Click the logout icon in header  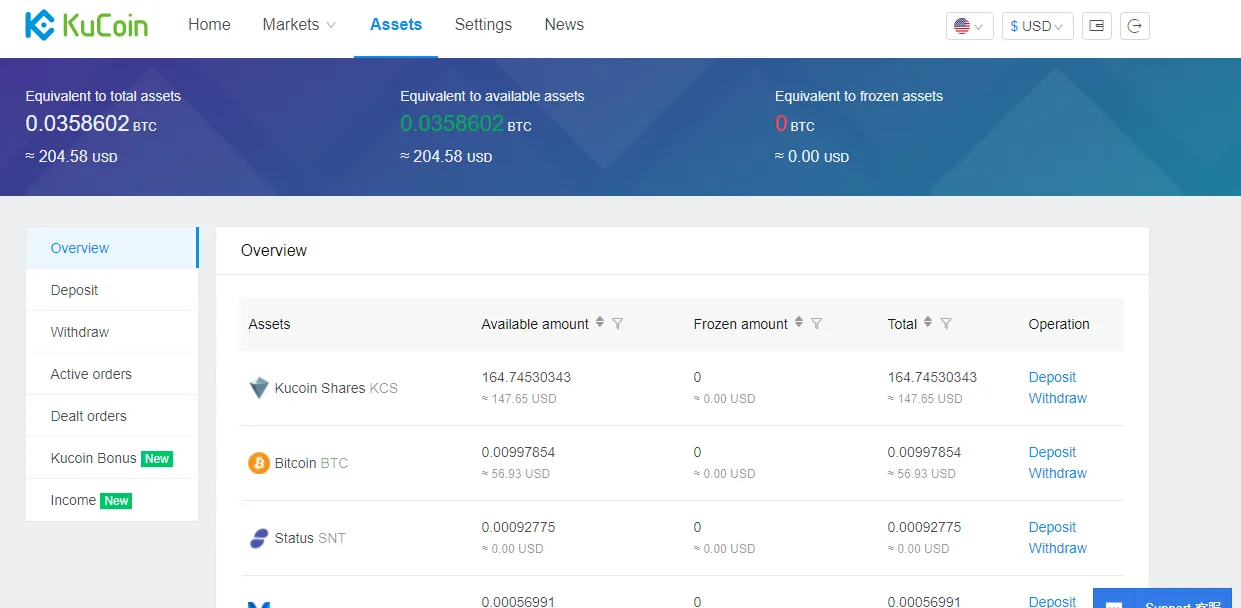tap(1135, 26)
